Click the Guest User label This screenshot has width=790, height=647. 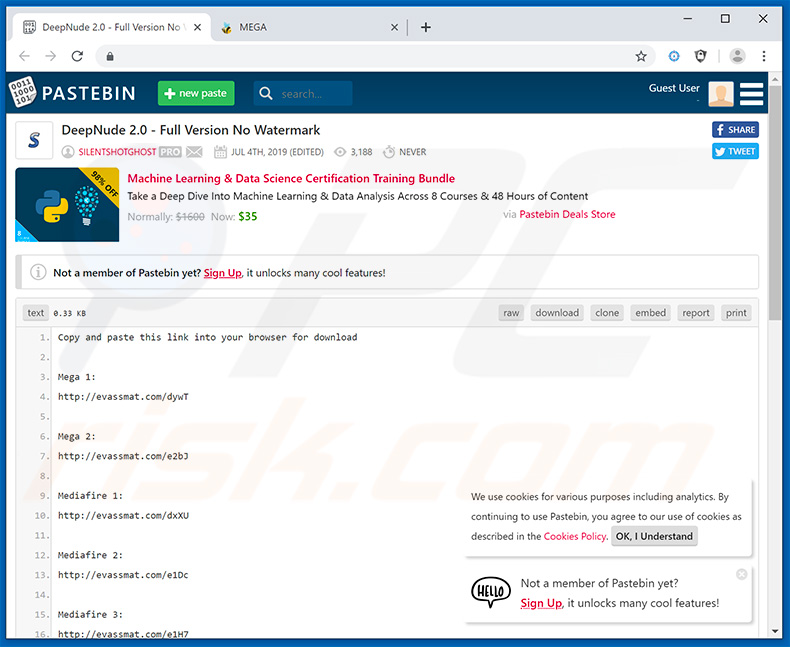coord(674,88)
